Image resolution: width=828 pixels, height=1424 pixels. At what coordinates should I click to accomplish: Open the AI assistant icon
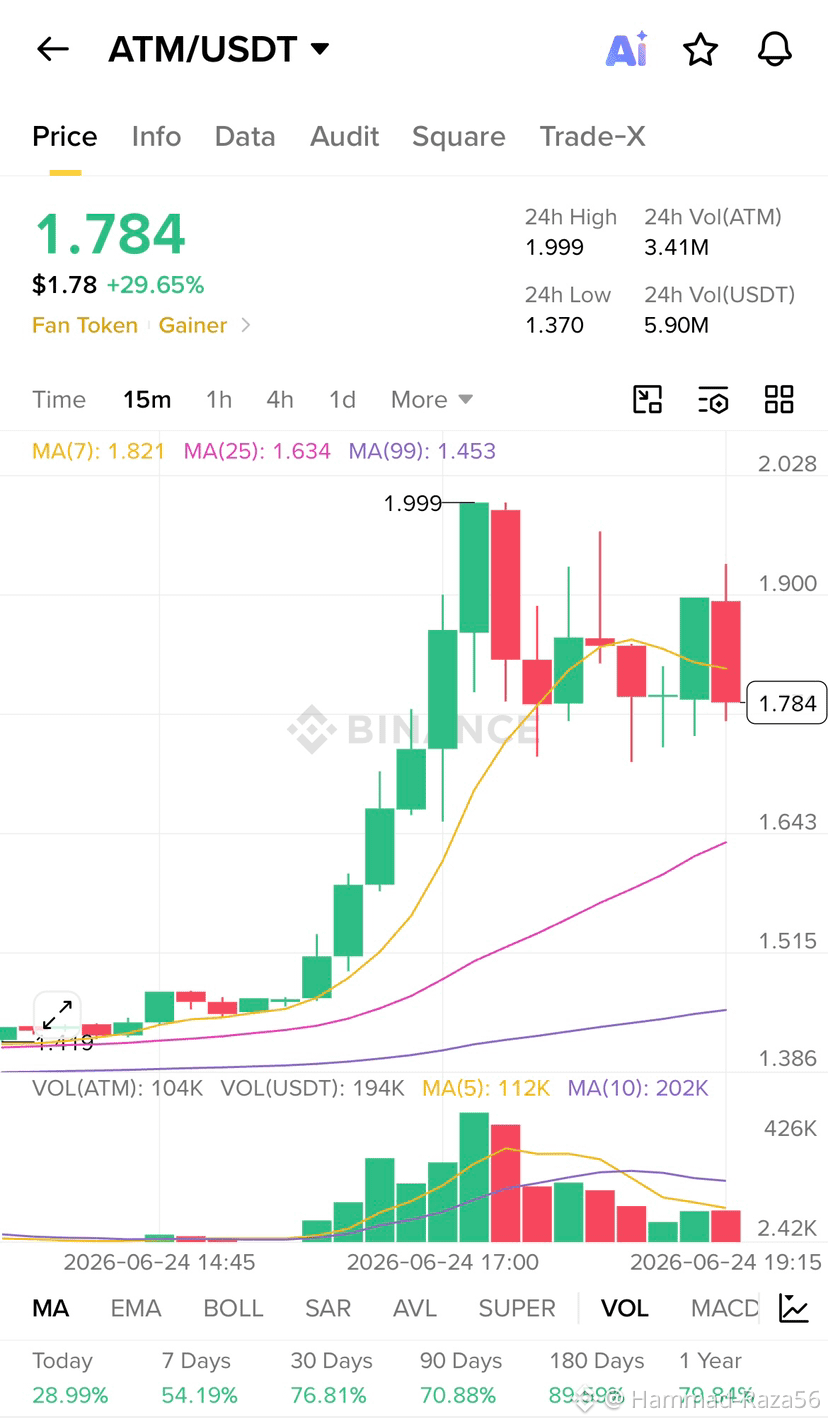click(627, 49)
